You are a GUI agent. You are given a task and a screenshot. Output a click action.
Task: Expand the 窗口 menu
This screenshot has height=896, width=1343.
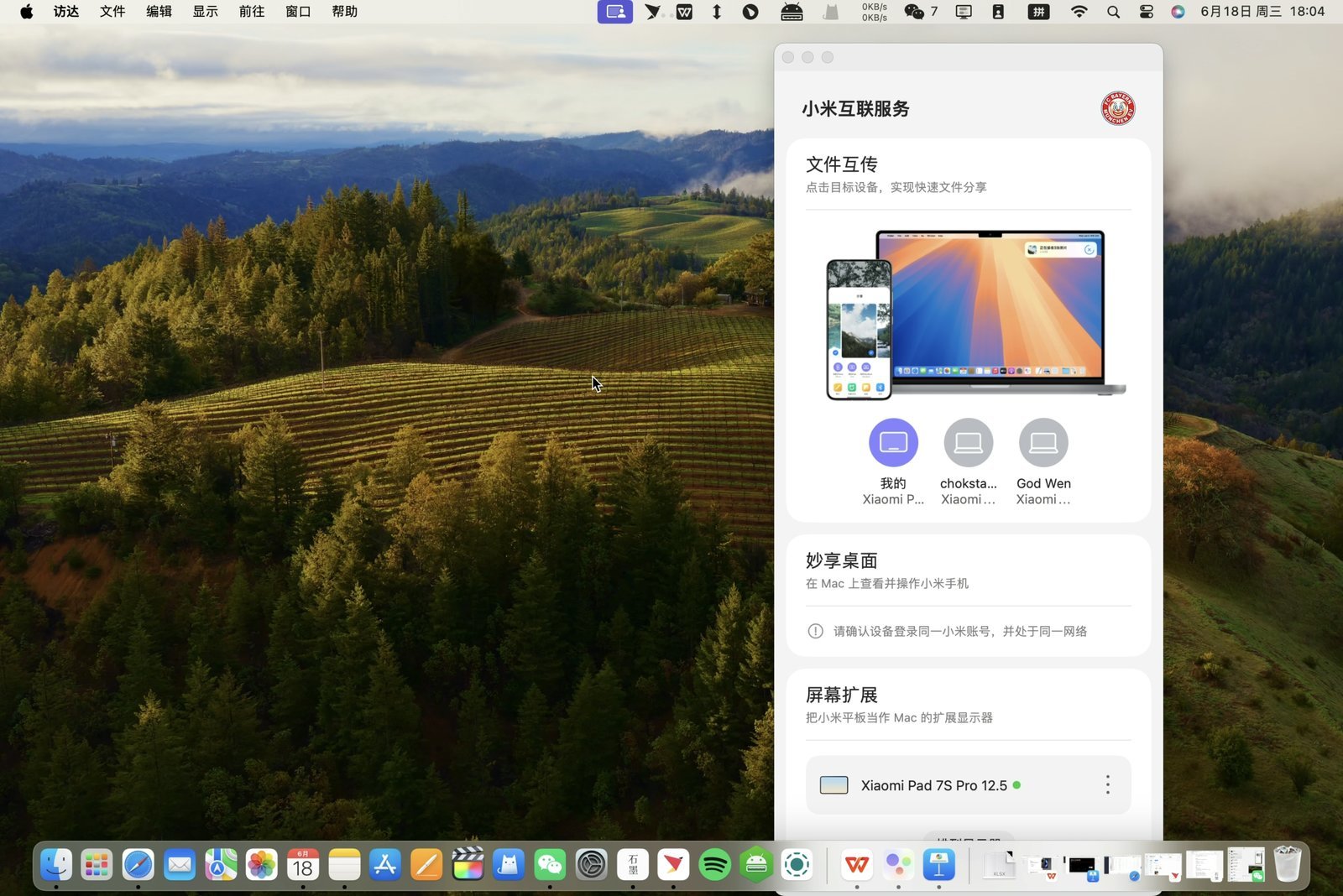click(x=298, y=12)
